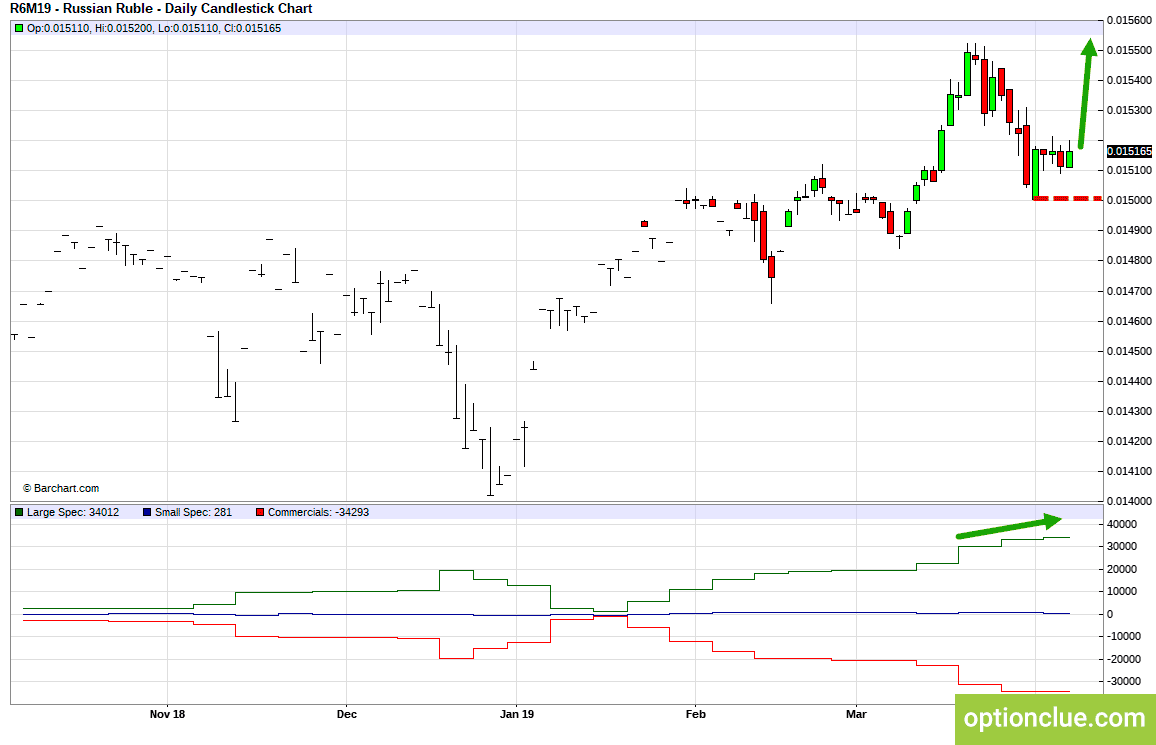This screenshot has width=1156, height=745.
Task: Click the 40000 label on positions axis
Action: pyautogui.click(x=1121, y=525)
